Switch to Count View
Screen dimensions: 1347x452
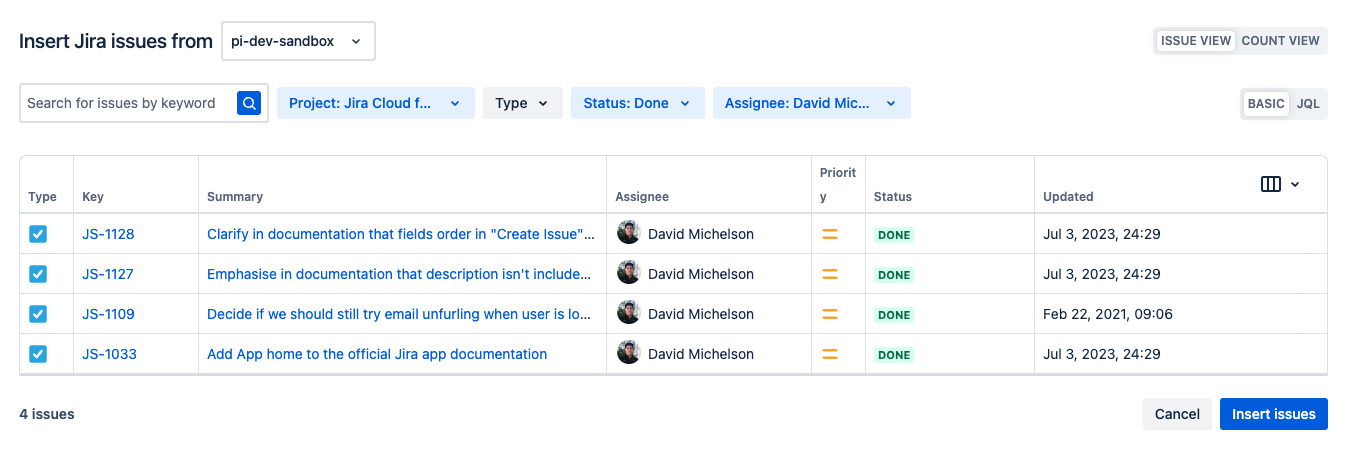[1280, 41]
